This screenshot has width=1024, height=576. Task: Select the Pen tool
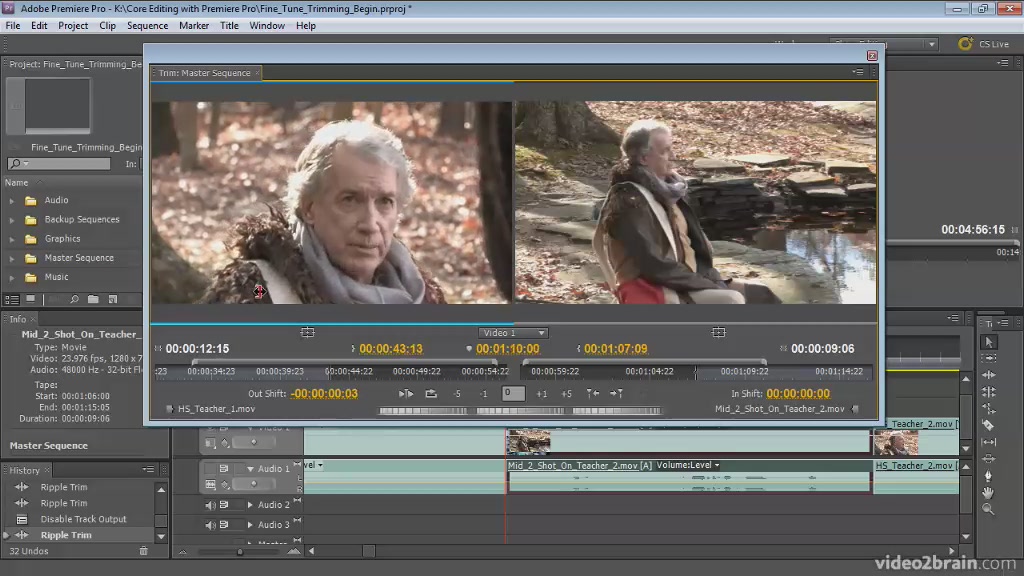click(989, 475)
